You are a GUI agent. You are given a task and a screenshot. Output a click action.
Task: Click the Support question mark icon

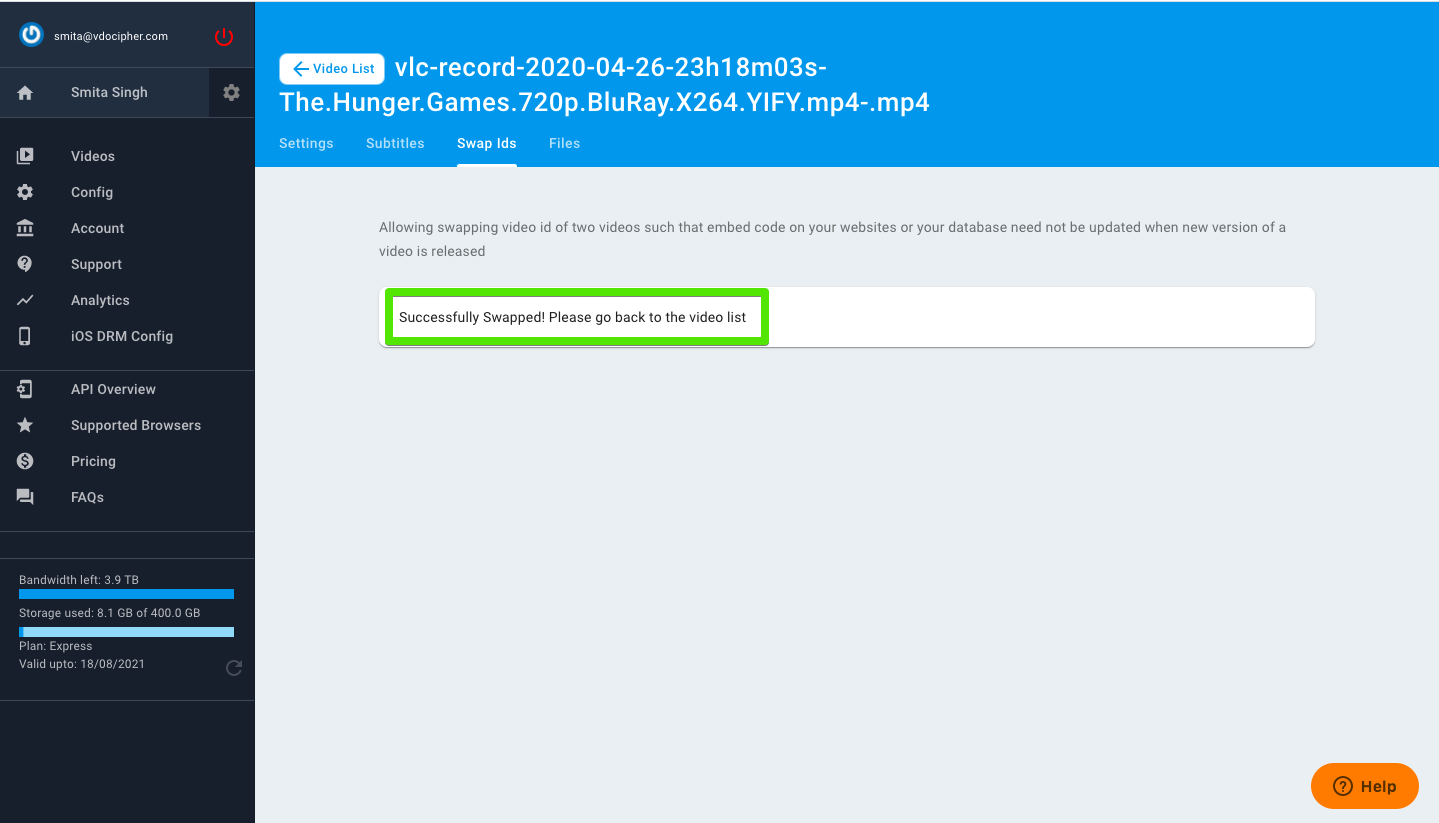[x=25, y=264]
